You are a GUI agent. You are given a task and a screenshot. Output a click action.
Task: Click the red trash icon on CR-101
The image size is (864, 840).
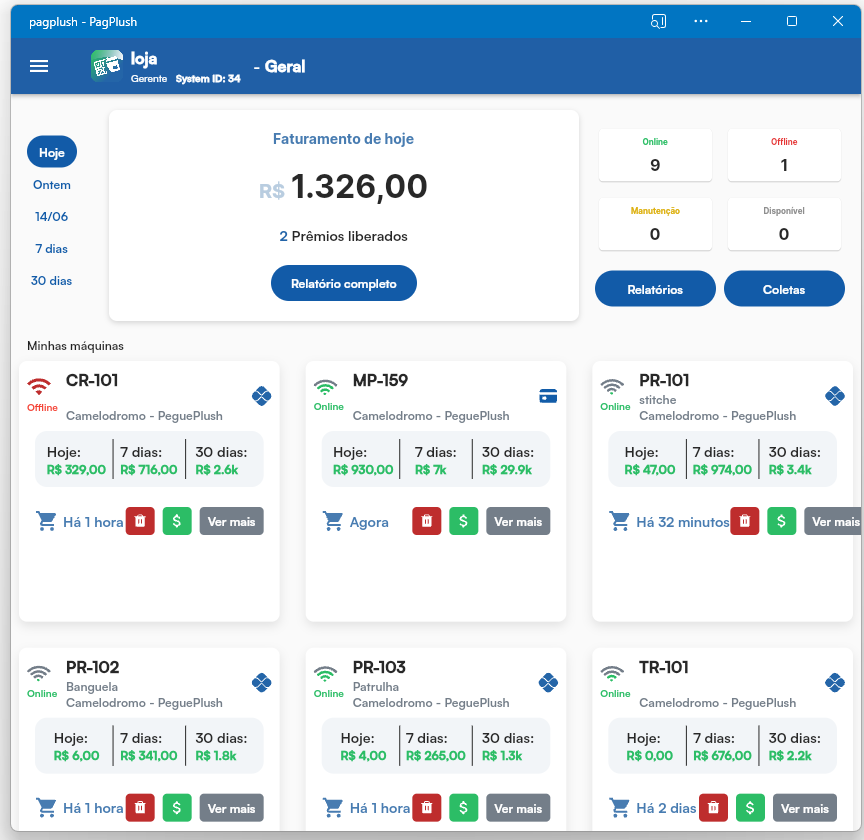[x=139, y=521]
